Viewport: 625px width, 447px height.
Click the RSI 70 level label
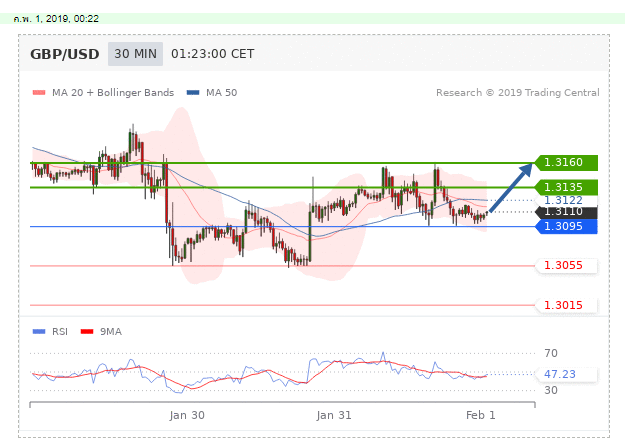click(x=551, y=353)
